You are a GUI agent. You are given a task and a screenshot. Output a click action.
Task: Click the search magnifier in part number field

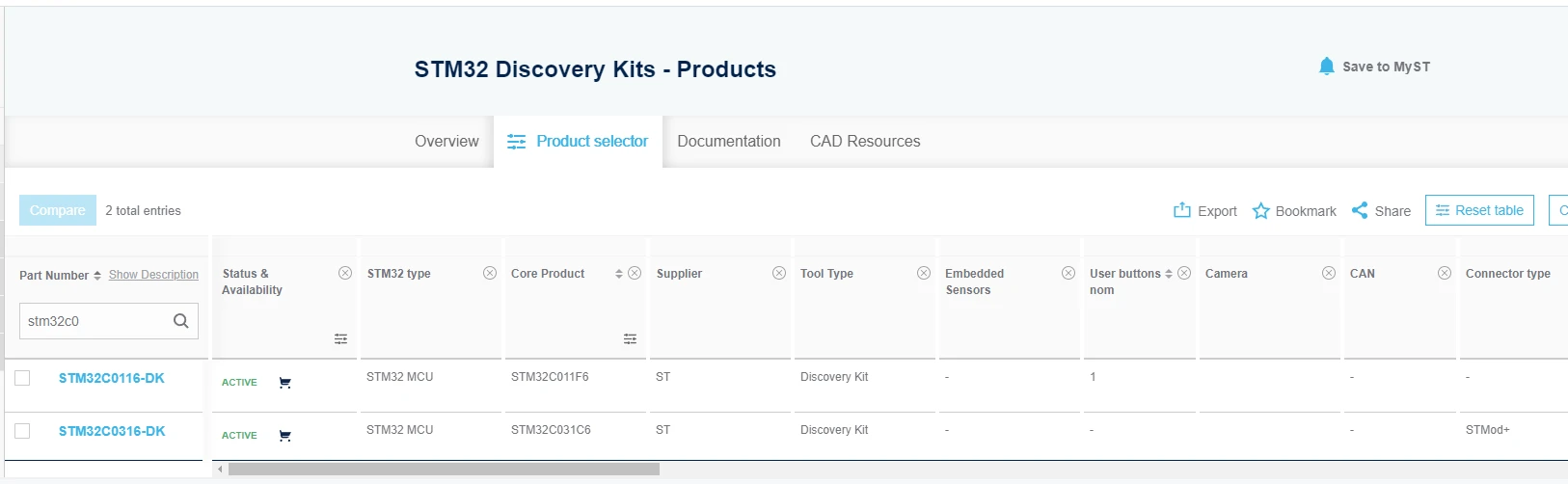point(180,321)
